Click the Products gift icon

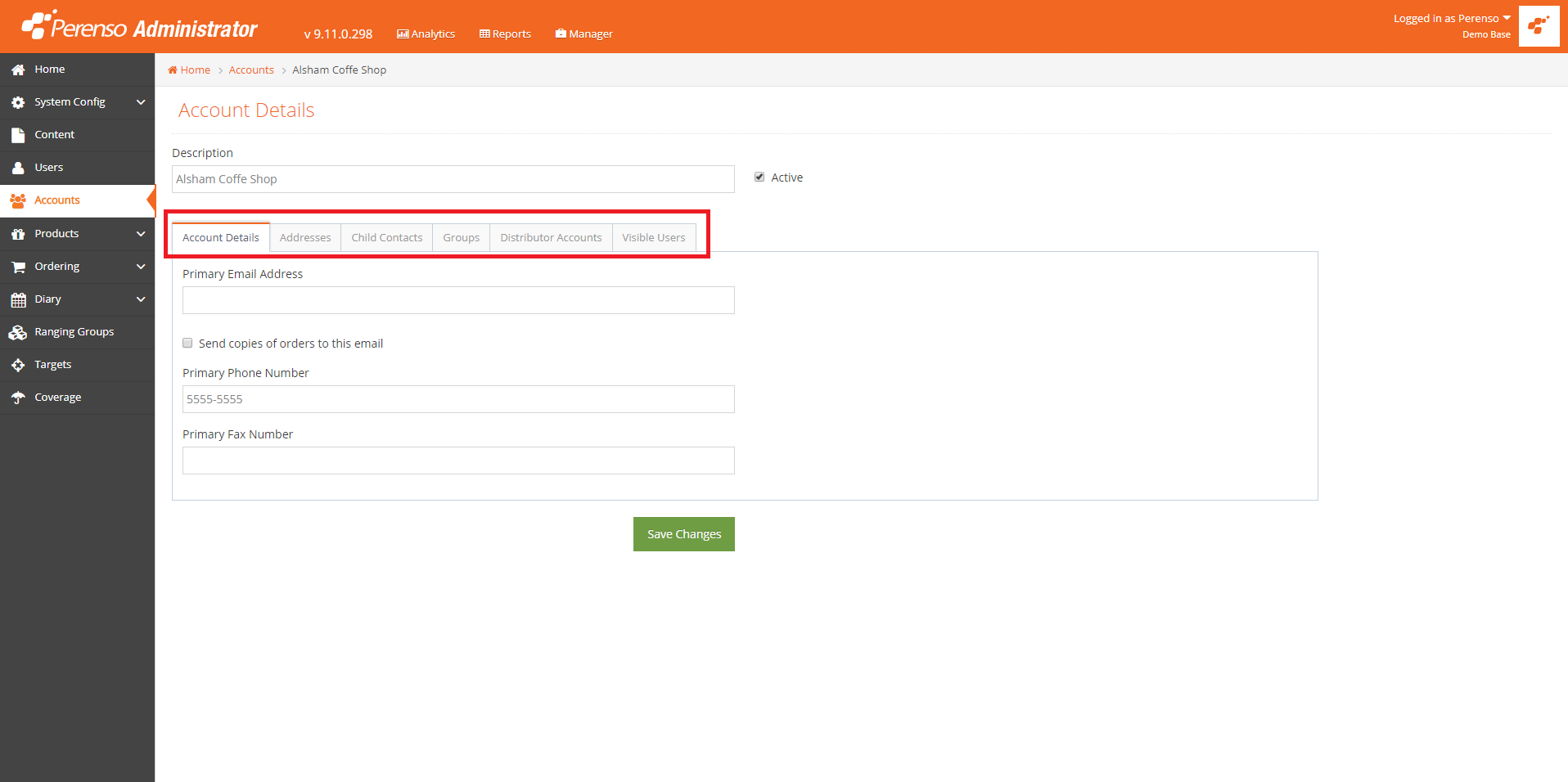click(18, 234)
